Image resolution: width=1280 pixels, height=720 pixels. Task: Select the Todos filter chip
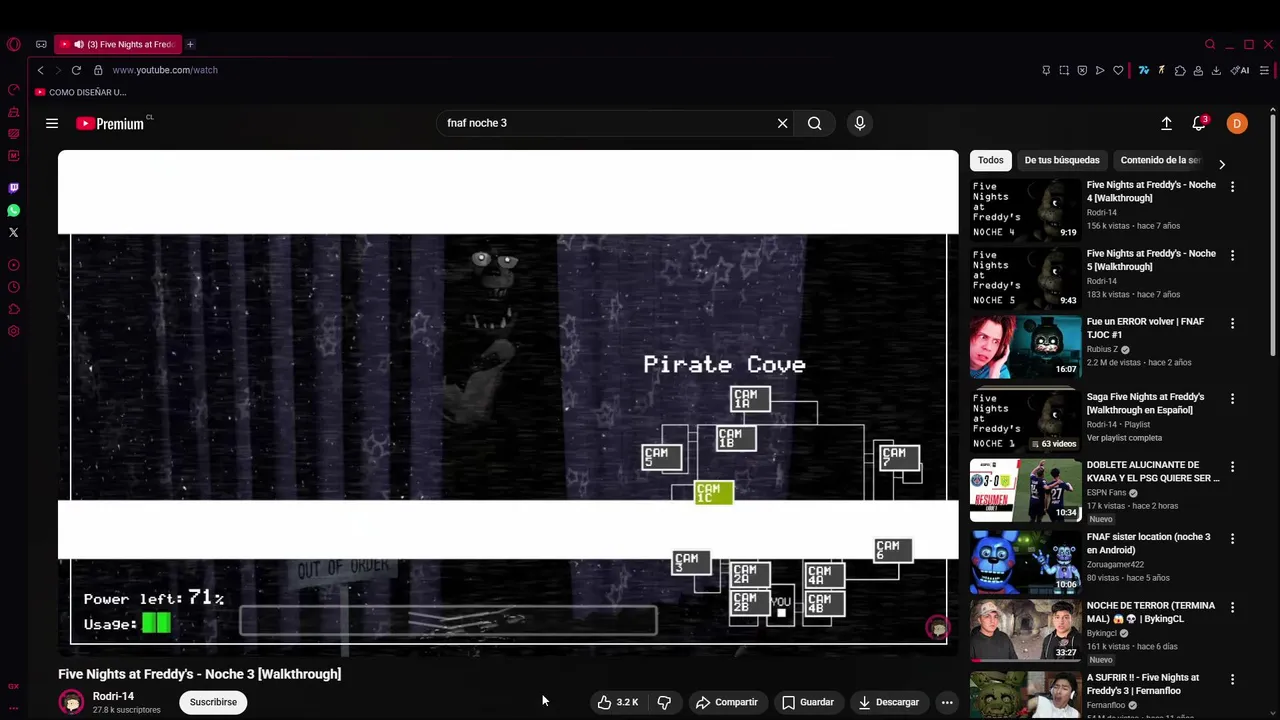tap(991, 160)
